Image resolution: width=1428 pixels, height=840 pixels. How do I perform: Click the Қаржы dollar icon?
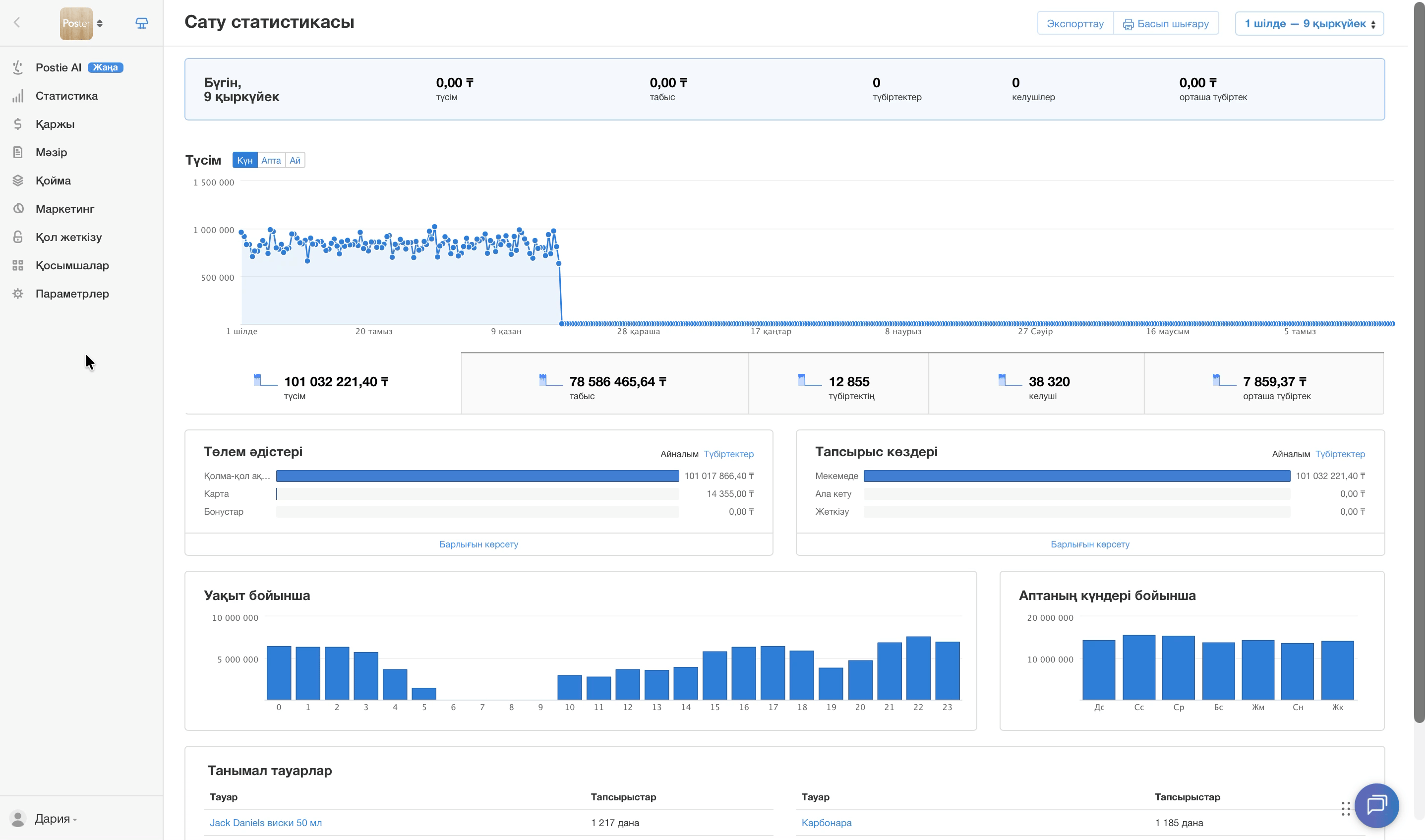18,124
